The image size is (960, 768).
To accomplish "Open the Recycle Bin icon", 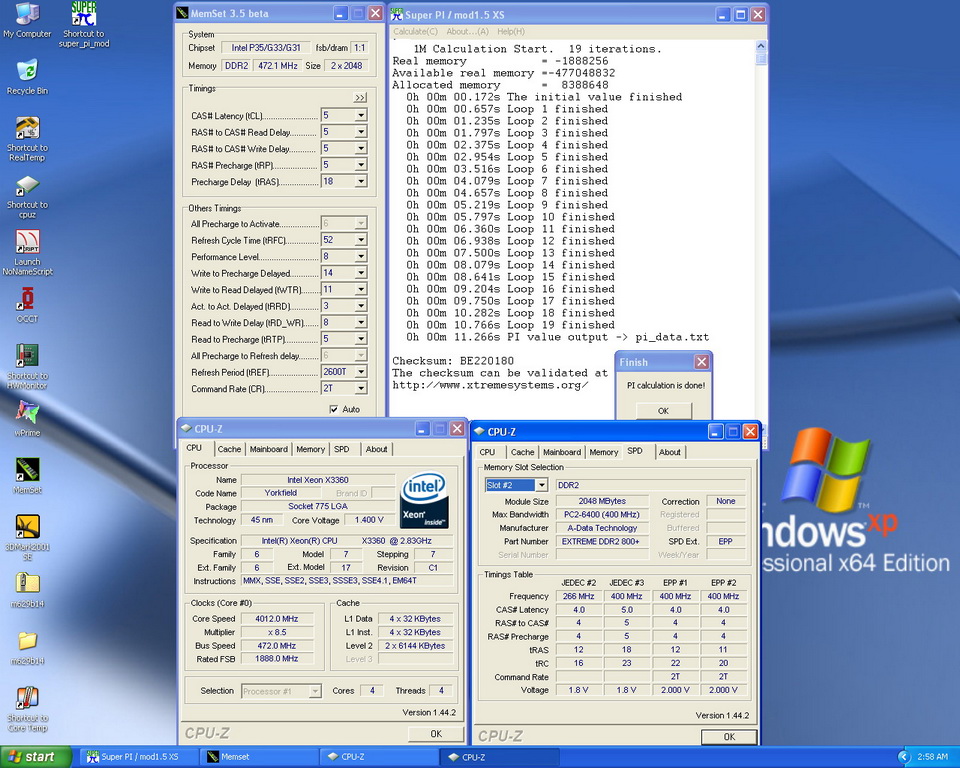I will [x=27, y=77].
